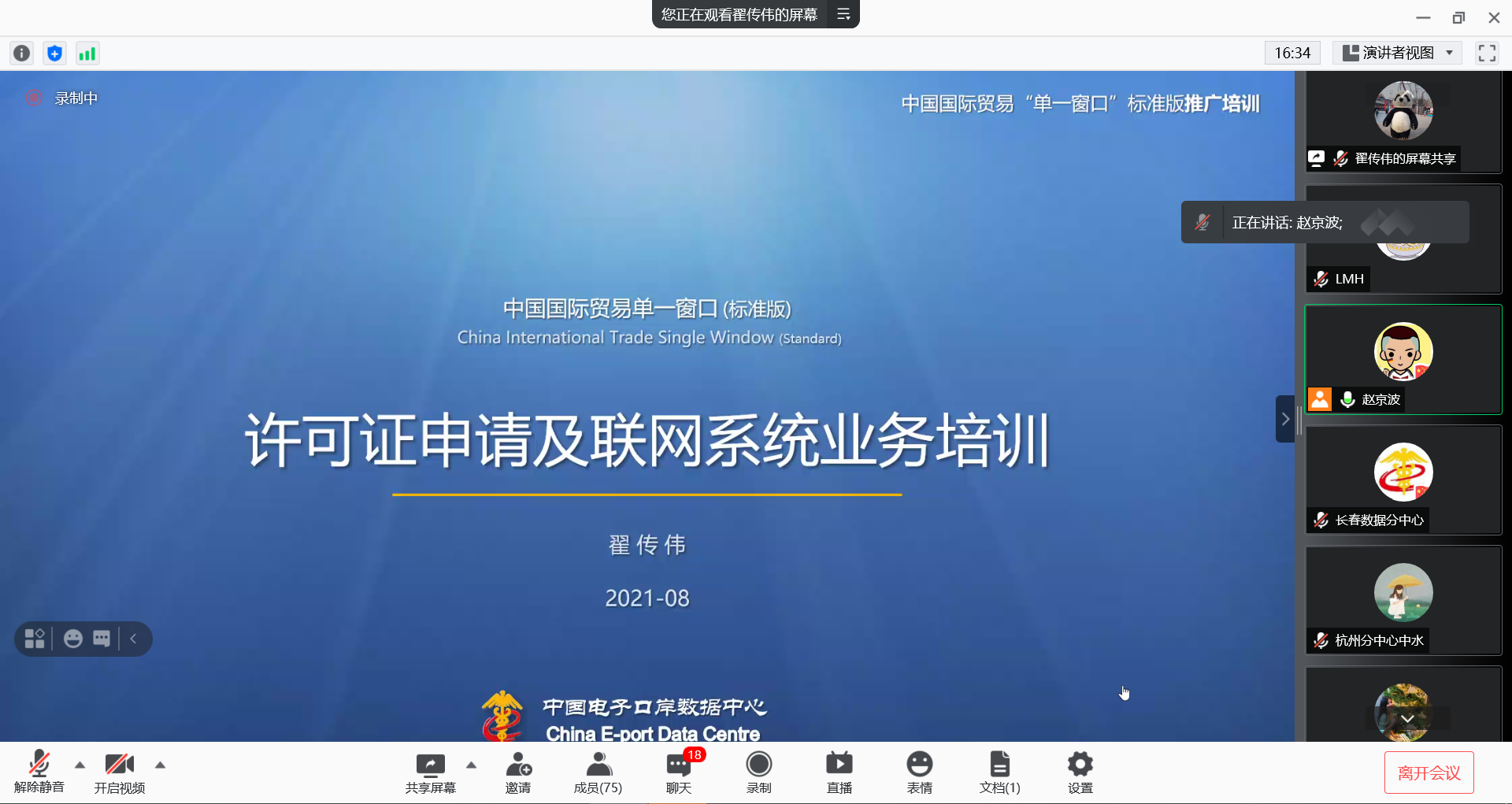
Task: Minimize the meeting window
Action: [x=1423, y=17]
